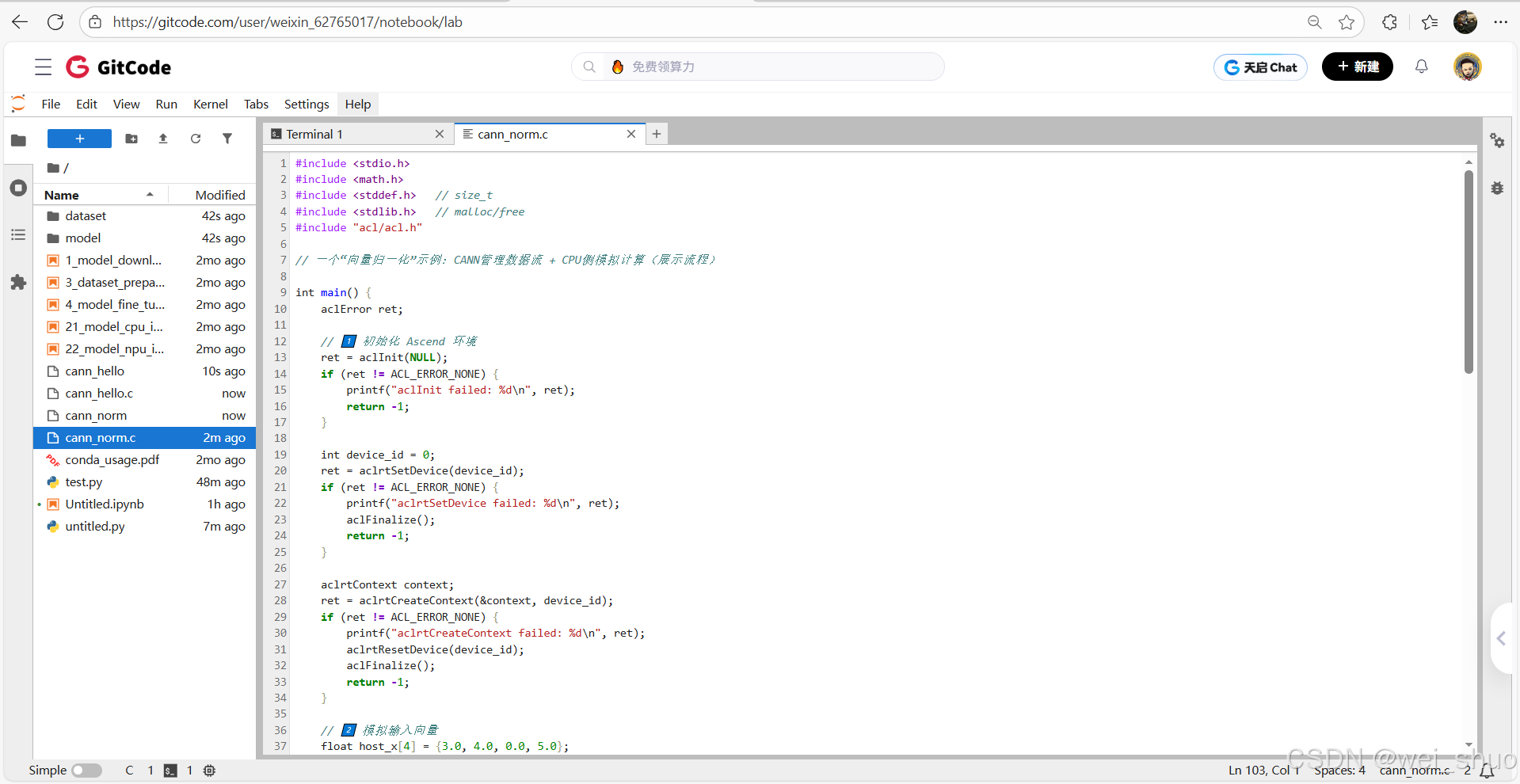Click Ln 103 cursor position indicator
Screen dimensions: 1520x784
pos(1265,771)
